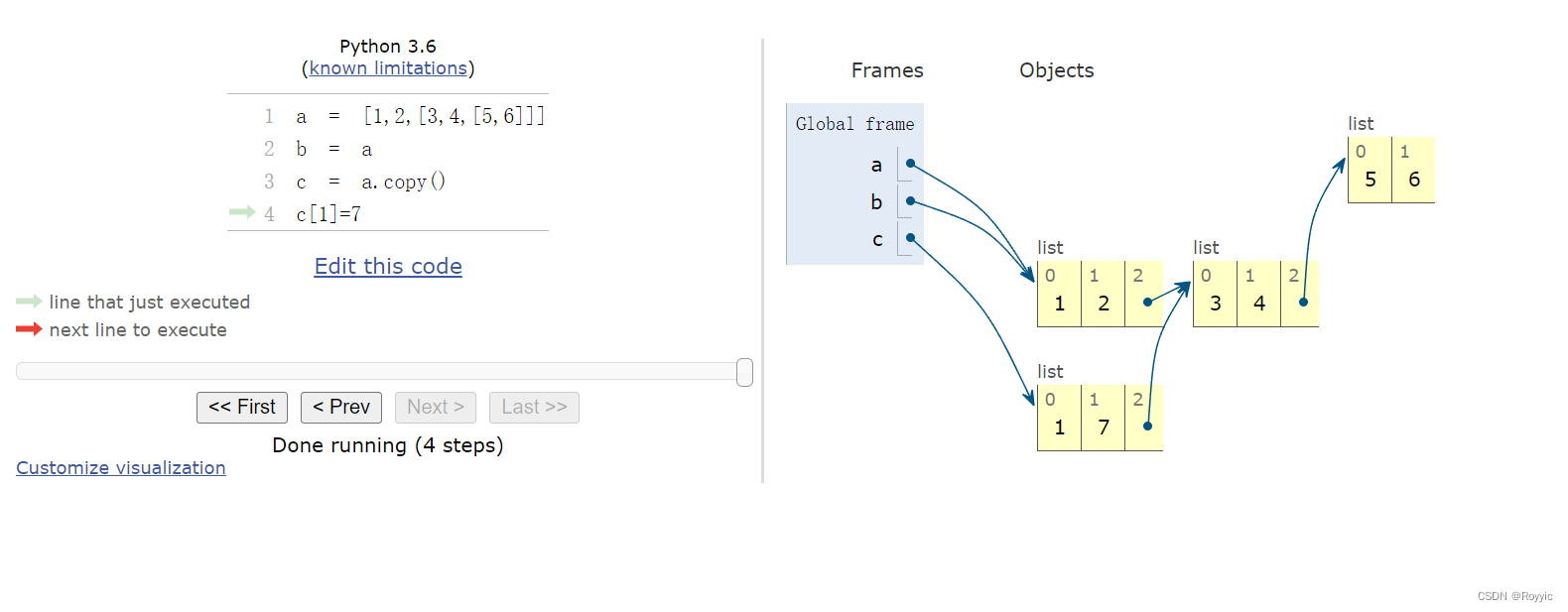This screenshot has width=1568, height=612.
Task: Click the green just-executed arrow beside line 4
Action: click(x=242, y=211)
